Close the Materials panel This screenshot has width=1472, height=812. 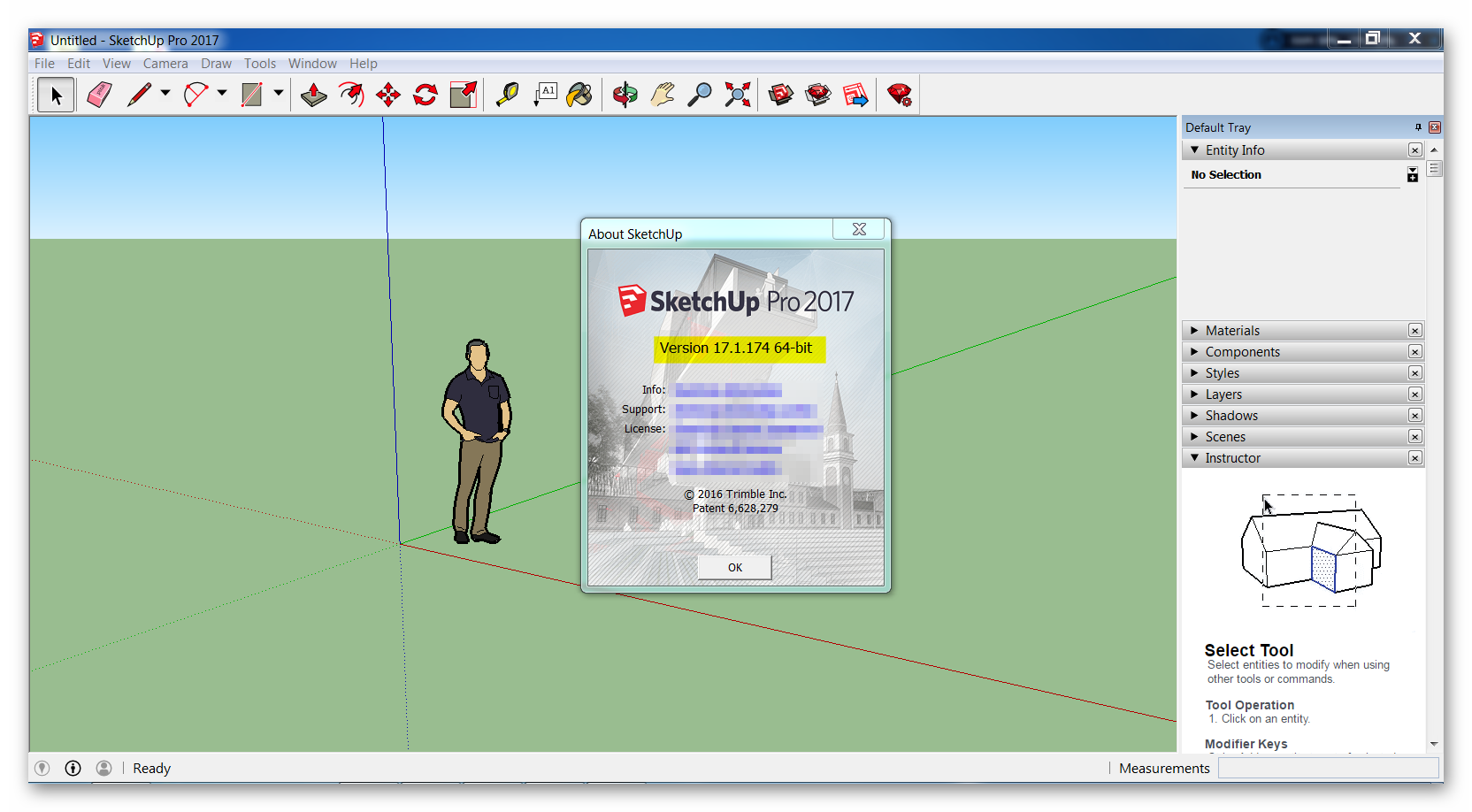[1415, 331]
